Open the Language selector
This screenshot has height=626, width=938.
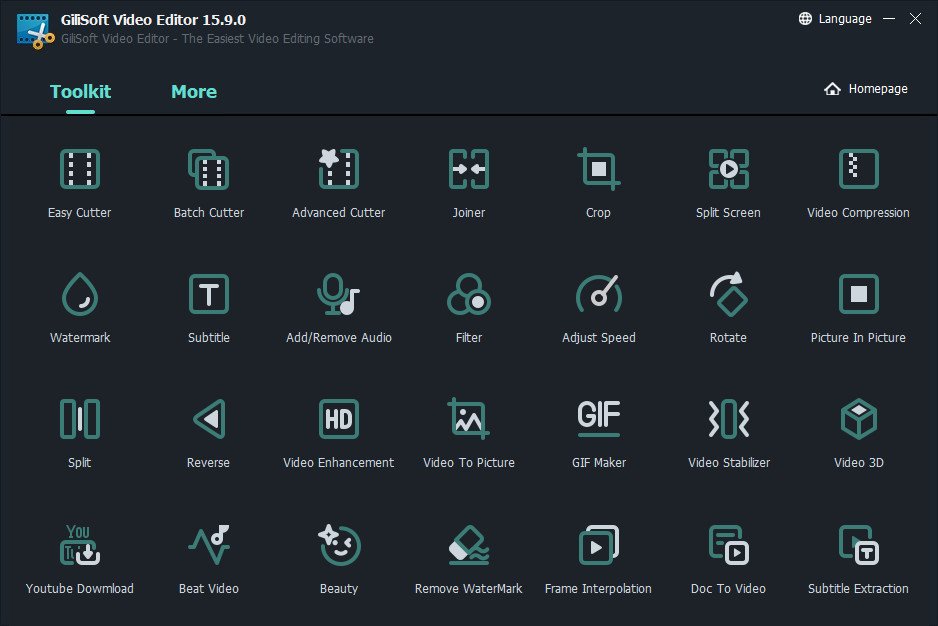click(835, 19)
